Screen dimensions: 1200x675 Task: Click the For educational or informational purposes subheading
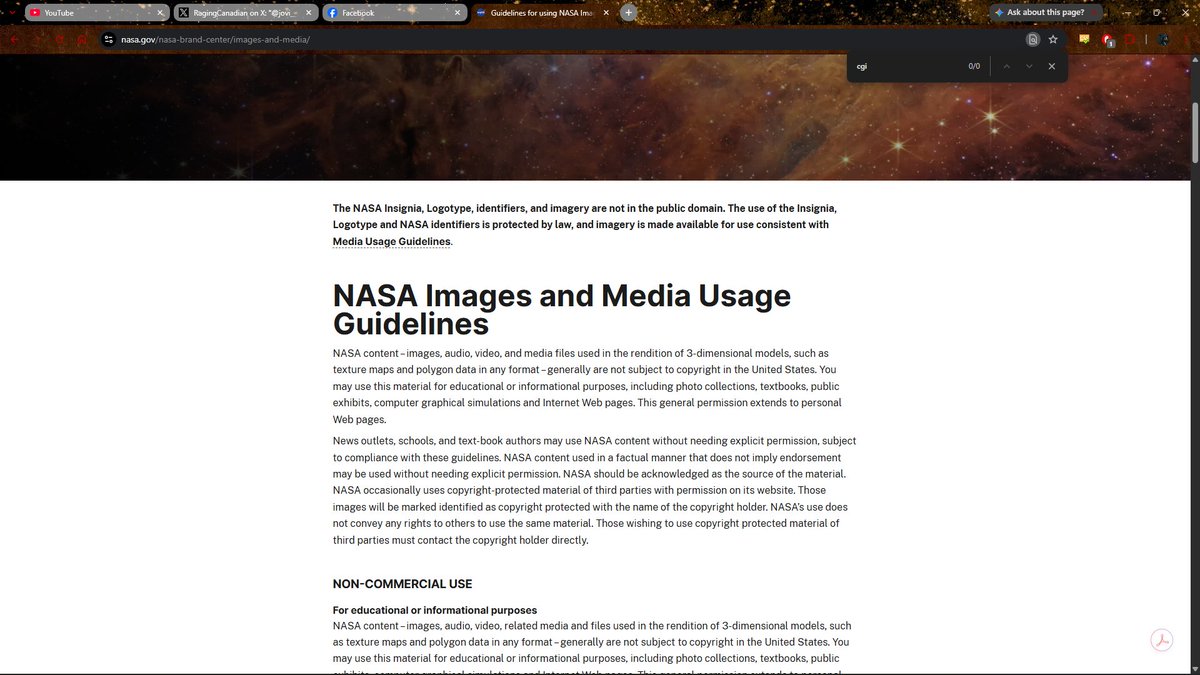(435, 610)
